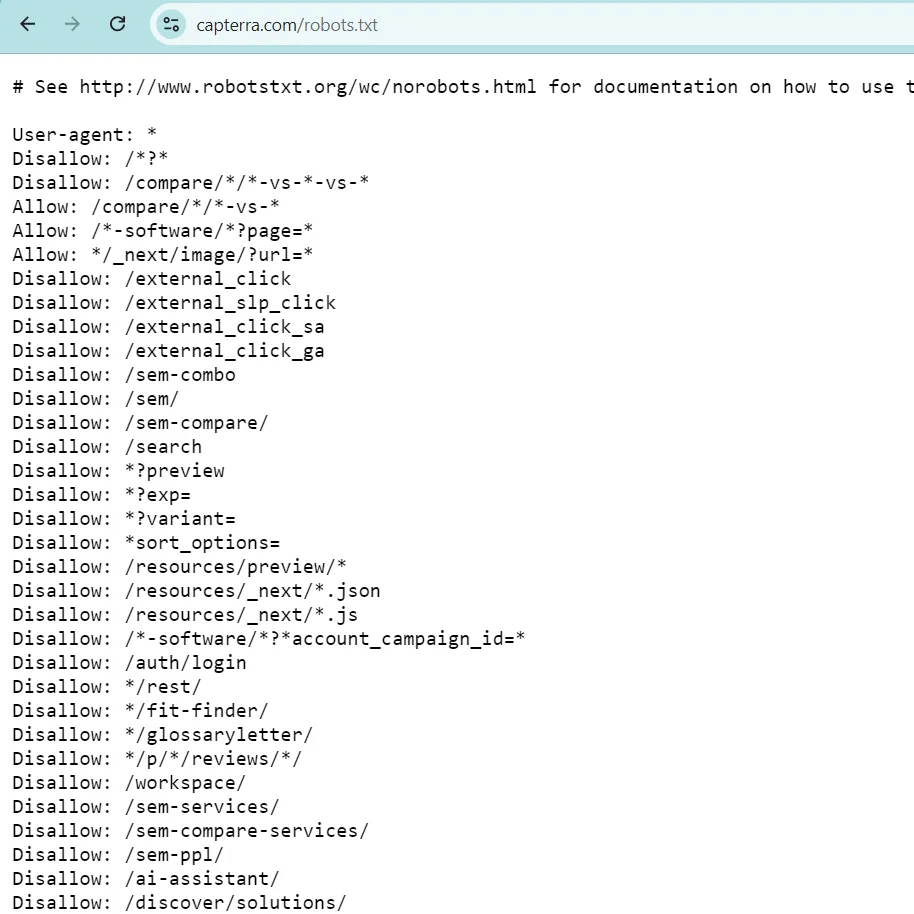Click the "Disallow: /sem-compare-services/" line
Screen dimensions: 914x914
click(191, 830)
